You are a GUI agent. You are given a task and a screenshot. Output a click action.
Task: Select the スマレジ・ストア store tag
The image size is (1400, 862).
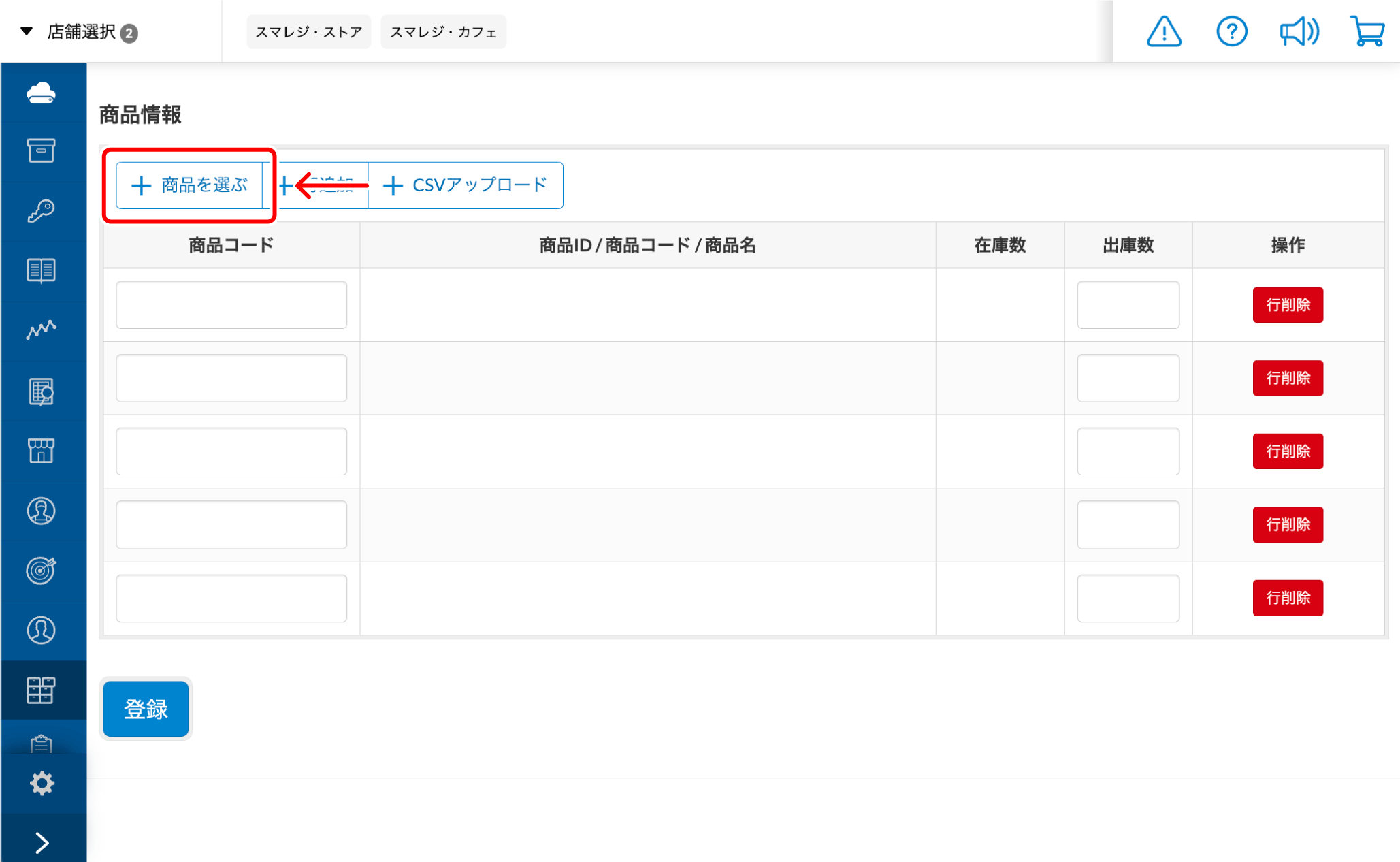point(308,32)
